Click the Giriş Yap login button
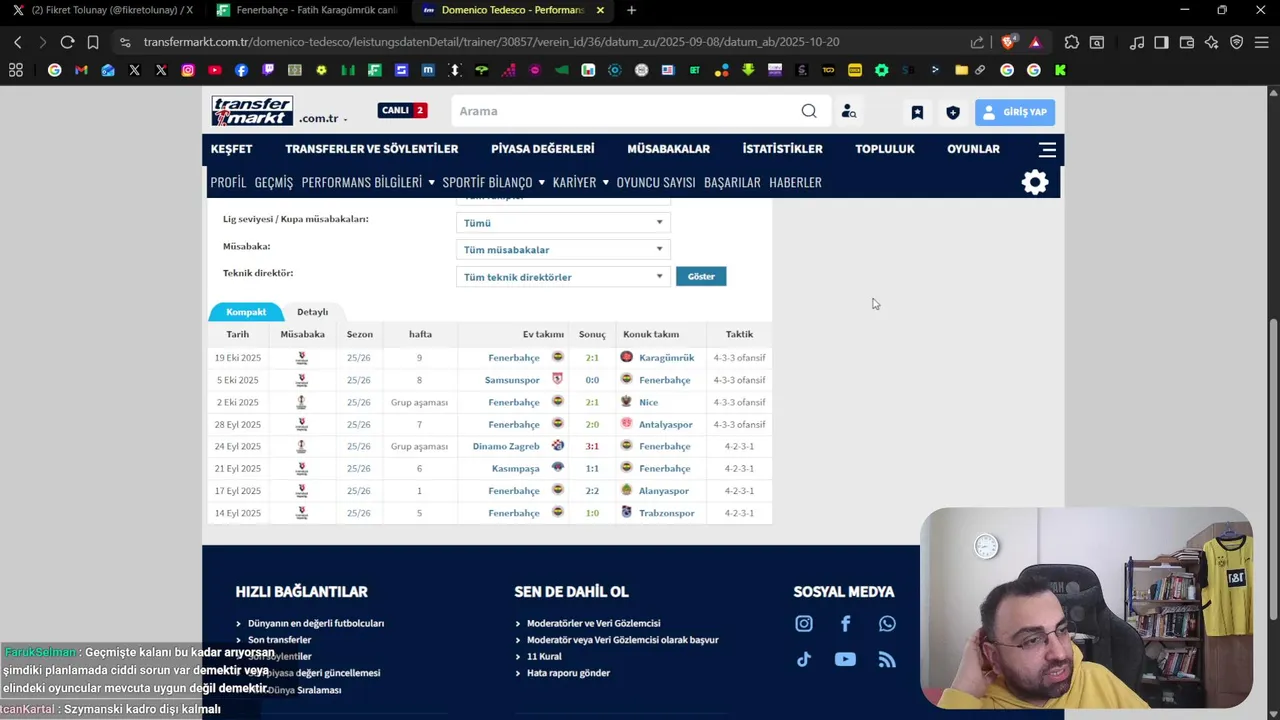 (1015, 112)
